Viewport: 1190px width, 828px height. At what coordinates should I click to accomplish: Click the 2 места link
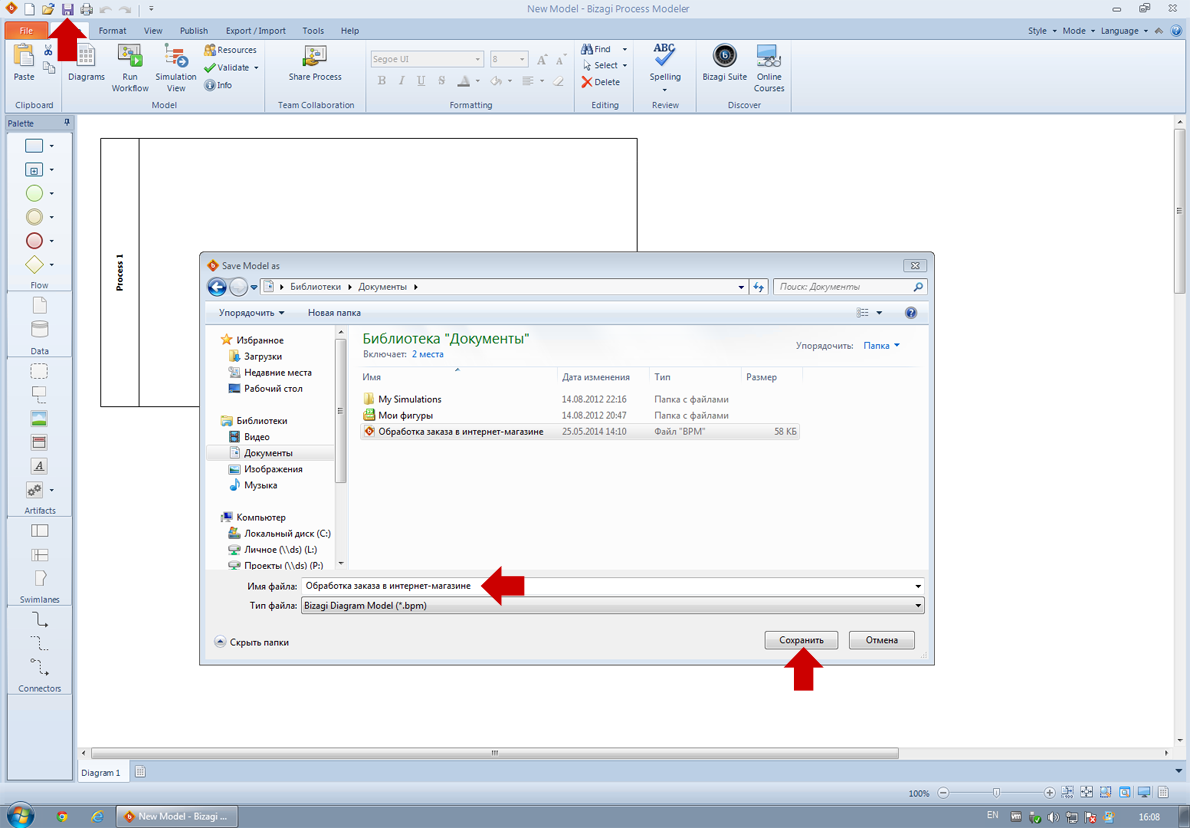(427, 354)
